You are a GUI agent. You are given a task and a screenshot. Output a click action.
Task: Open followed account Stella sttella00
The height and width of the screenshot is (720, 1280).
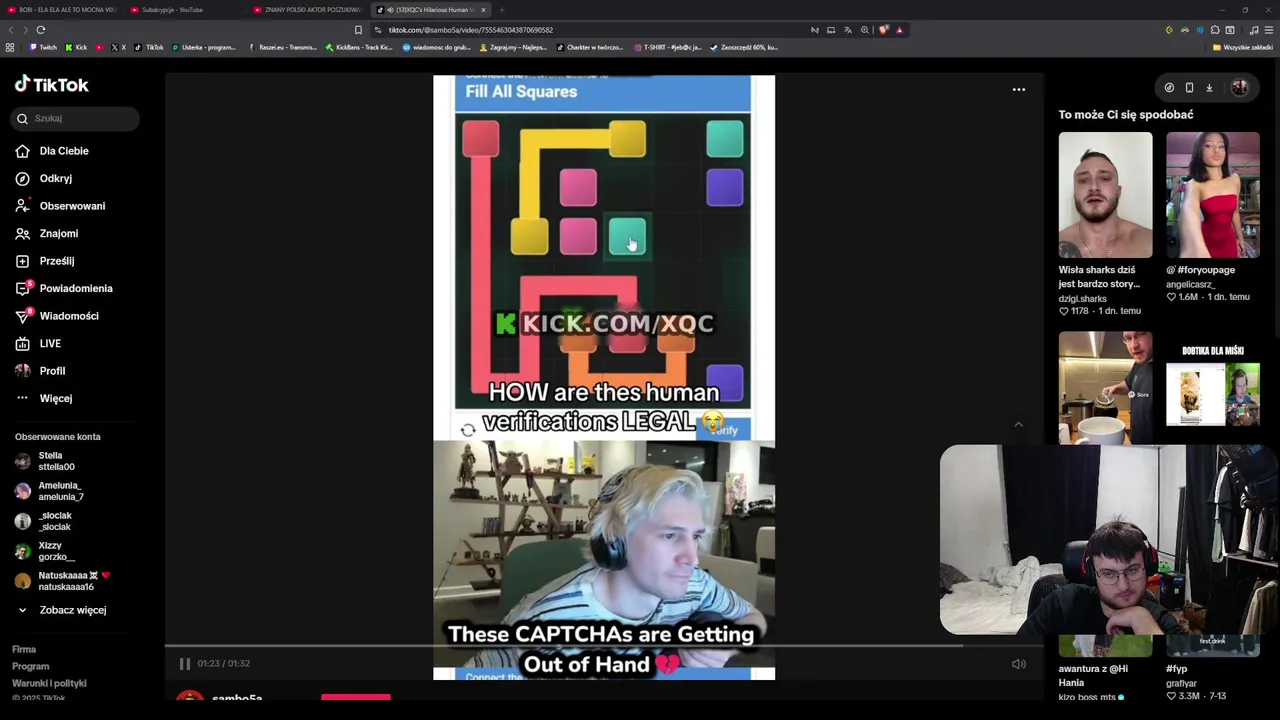[46, 461]
